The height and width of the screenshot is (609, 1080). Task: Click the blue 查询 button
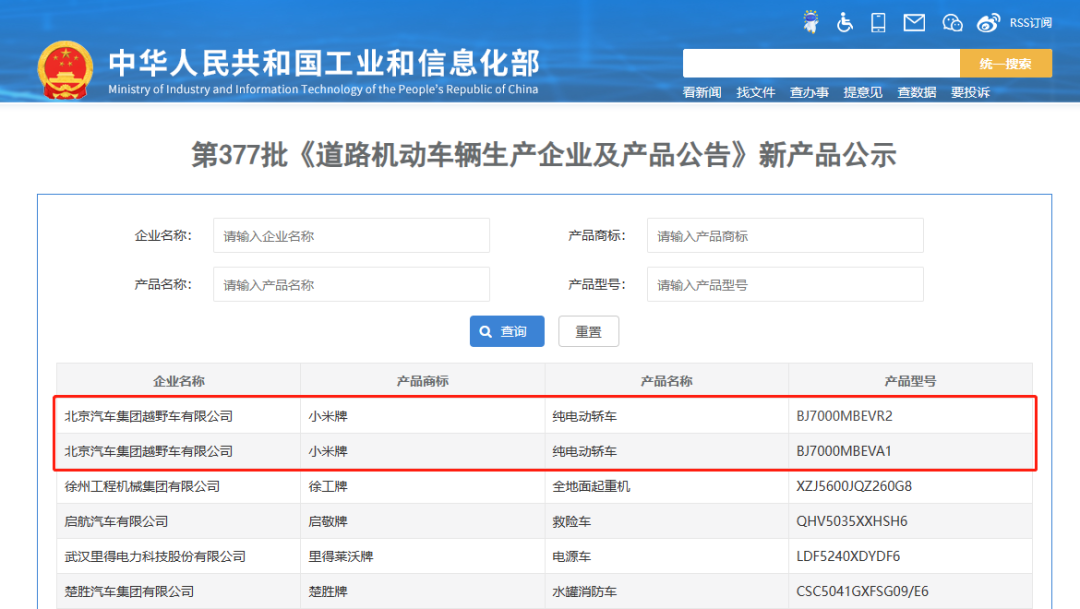(x=507, y=331)
